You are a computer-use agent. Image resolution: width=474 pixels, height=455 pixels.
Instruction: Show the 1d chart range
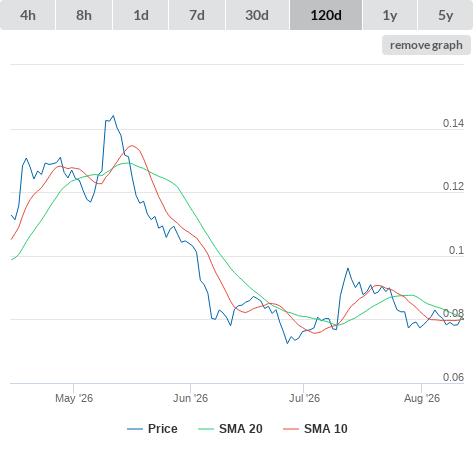(141, 15)
